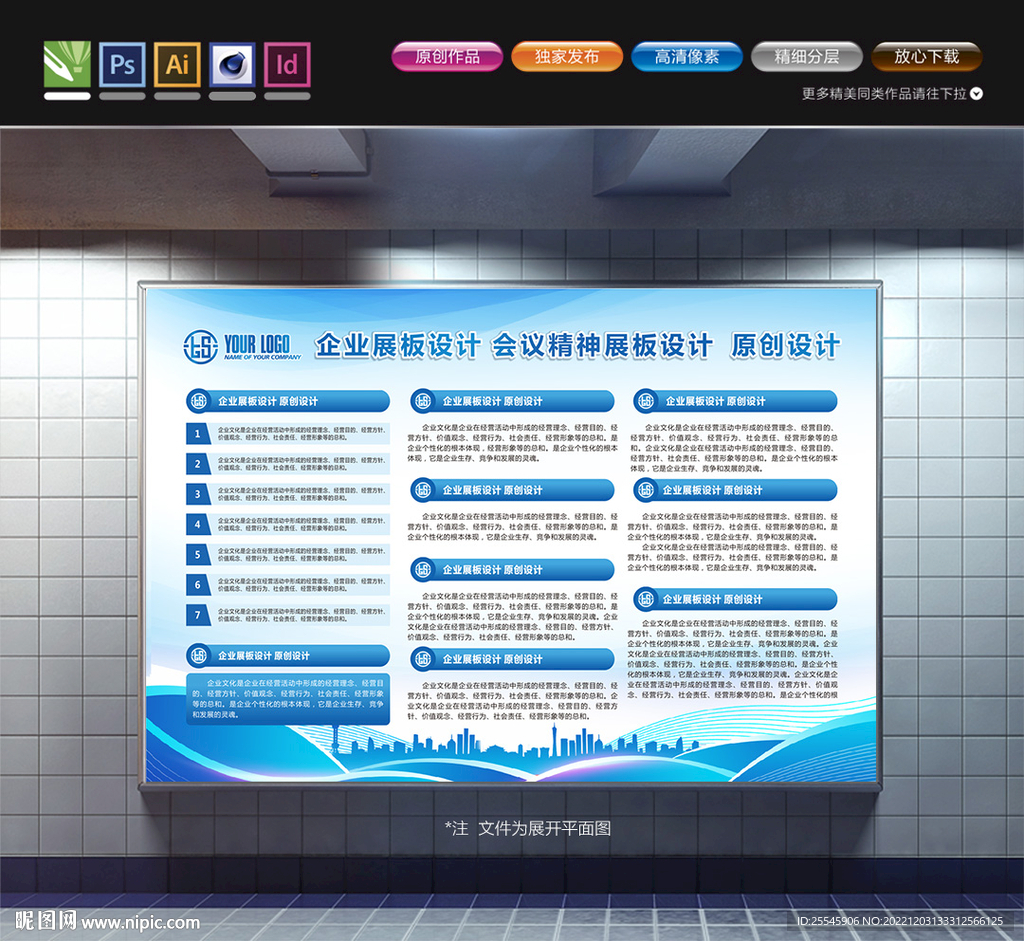Click the 会议精神展板设计 title heading

tap(601, 345)
